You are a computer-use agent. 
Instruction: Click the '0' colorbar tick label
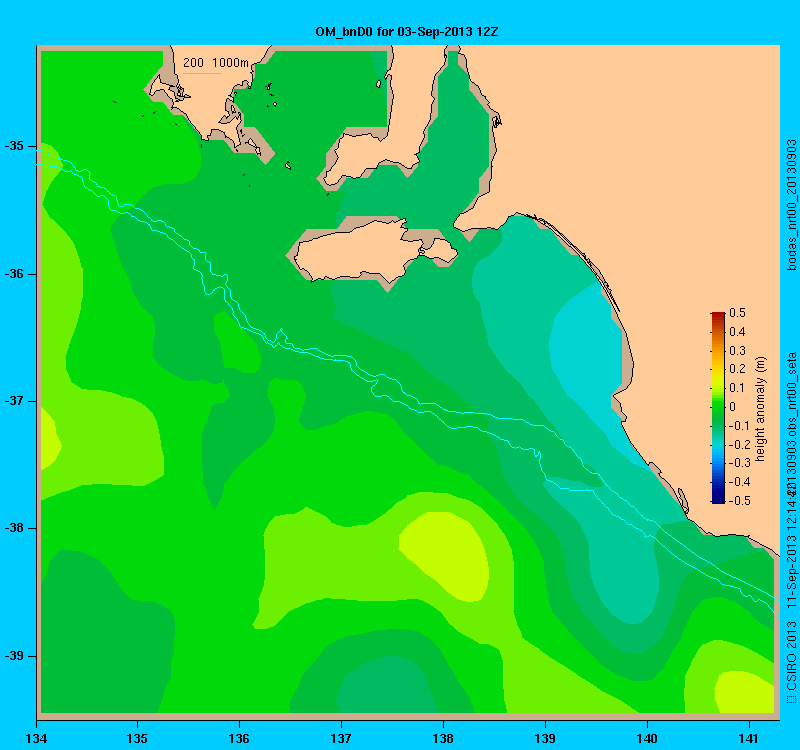pyautogui.click(x=733, y=407)
